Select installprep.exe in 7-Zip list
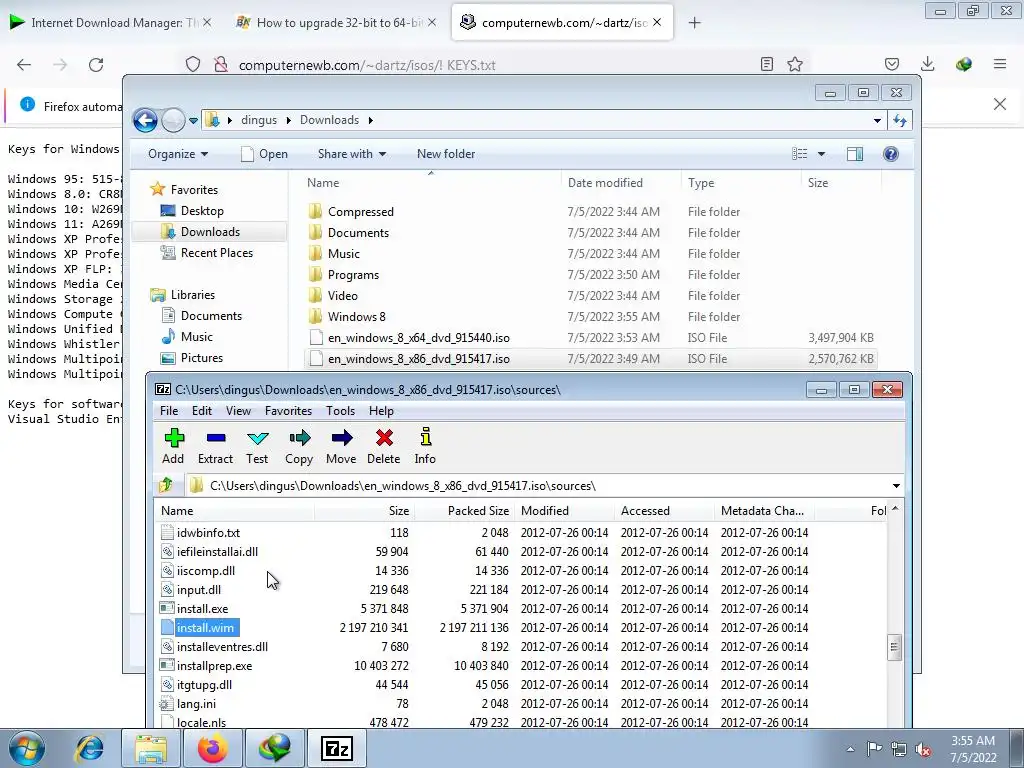The image size is (1024, 768). [x=214, y=665]
